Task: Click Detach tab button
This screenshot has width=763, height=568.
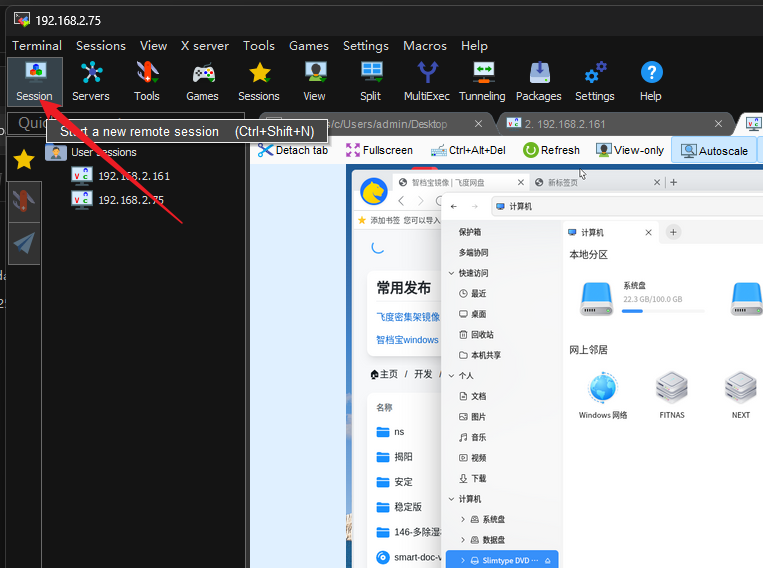Action: tap(293, 150)
